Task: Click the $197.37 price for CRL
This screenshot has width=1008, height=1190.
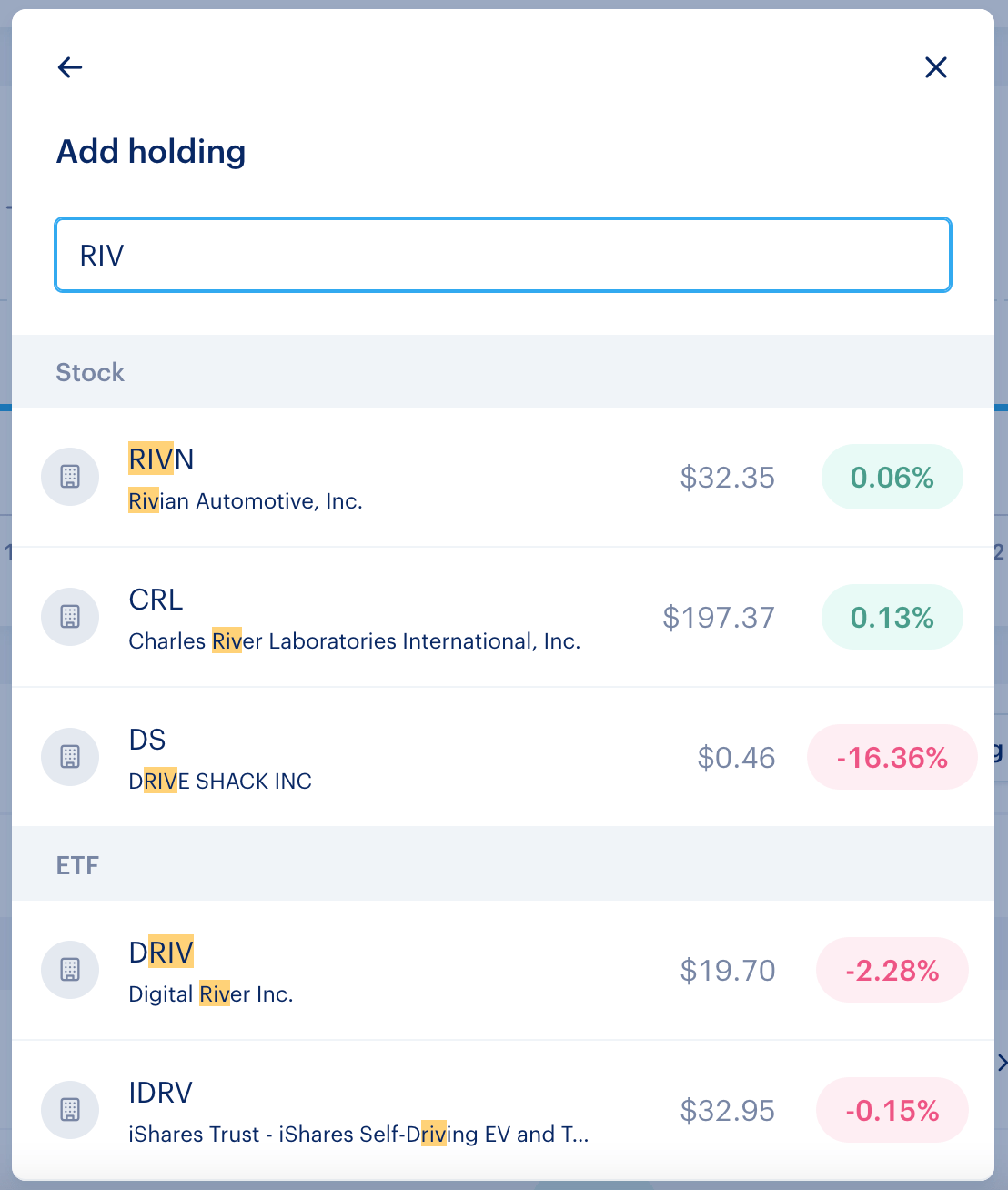Action: (x=719, y=618)
